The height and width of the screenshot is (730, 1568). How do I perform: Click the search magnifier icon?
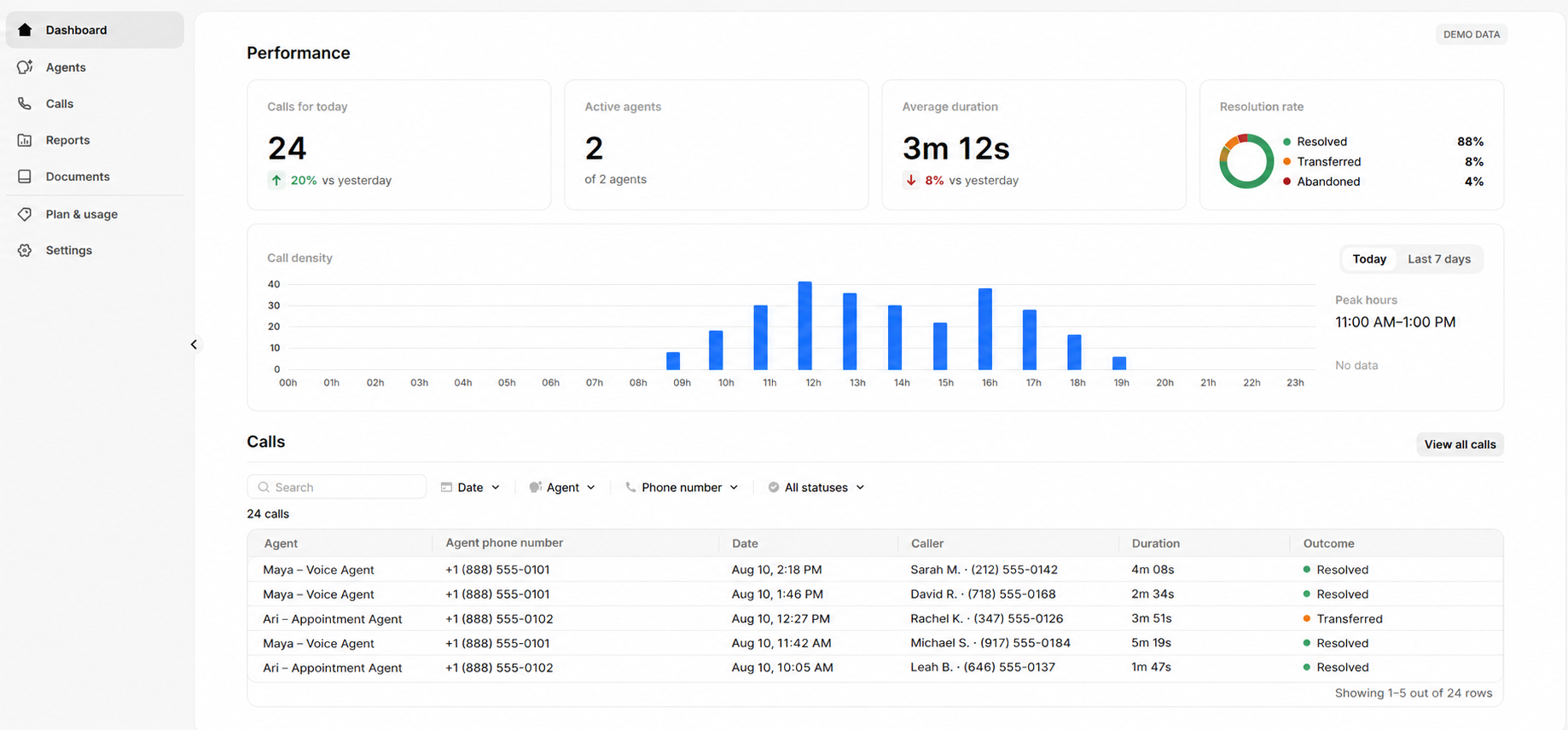coord(264,487)
